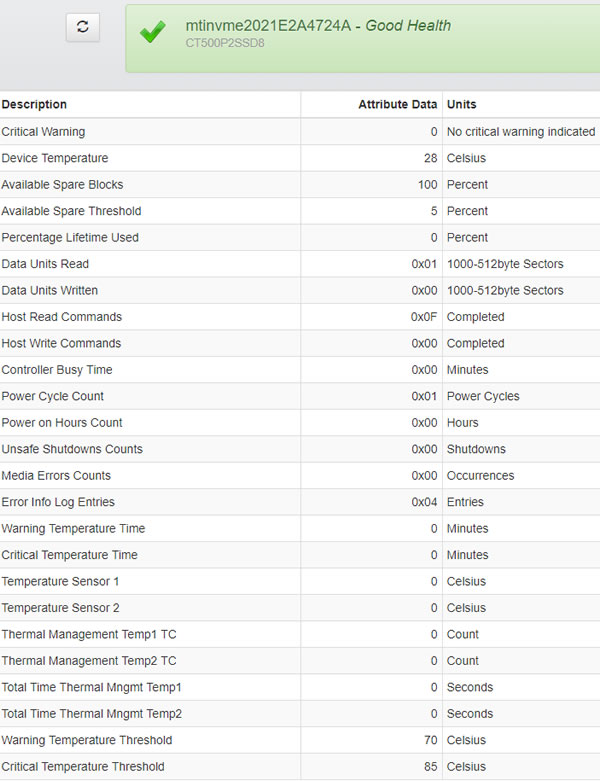Viewport: 600px width, 781px height.
Task: Click the green checkmark health icon
Action: click(x=153, y=33)
